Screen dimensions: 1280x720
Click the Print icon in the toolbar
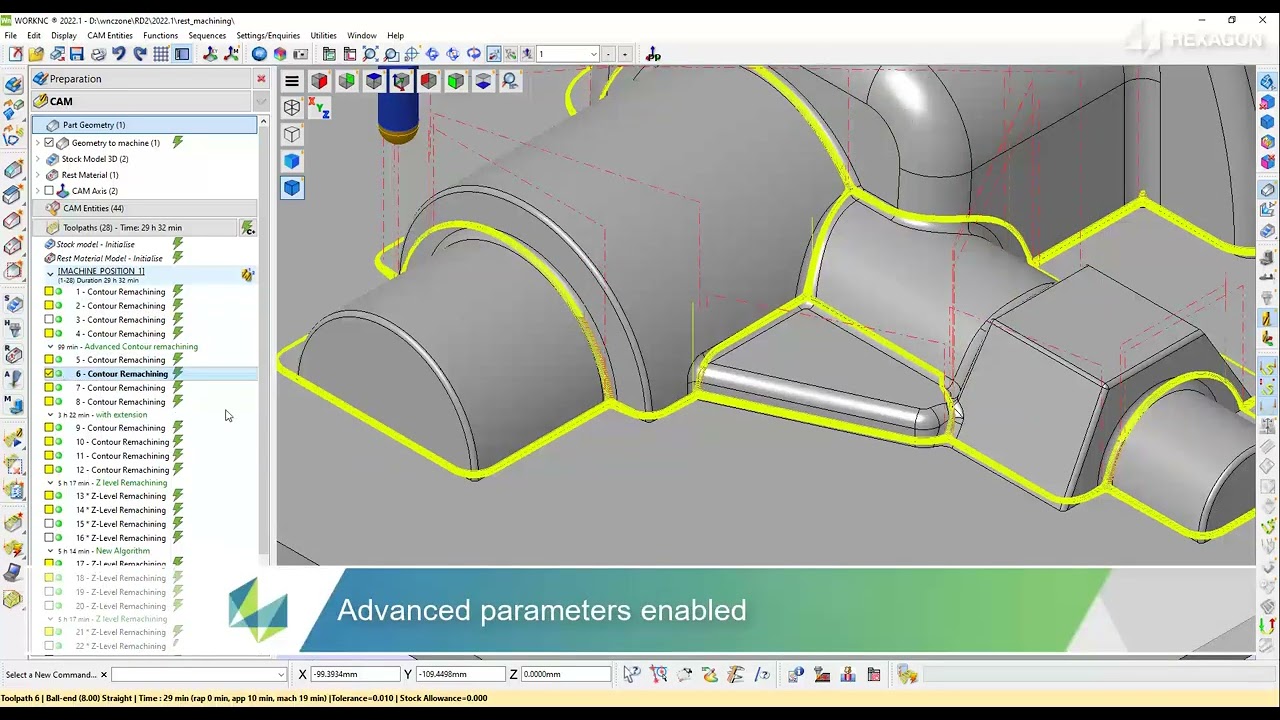pyautogui.click(x=98, y=54)
